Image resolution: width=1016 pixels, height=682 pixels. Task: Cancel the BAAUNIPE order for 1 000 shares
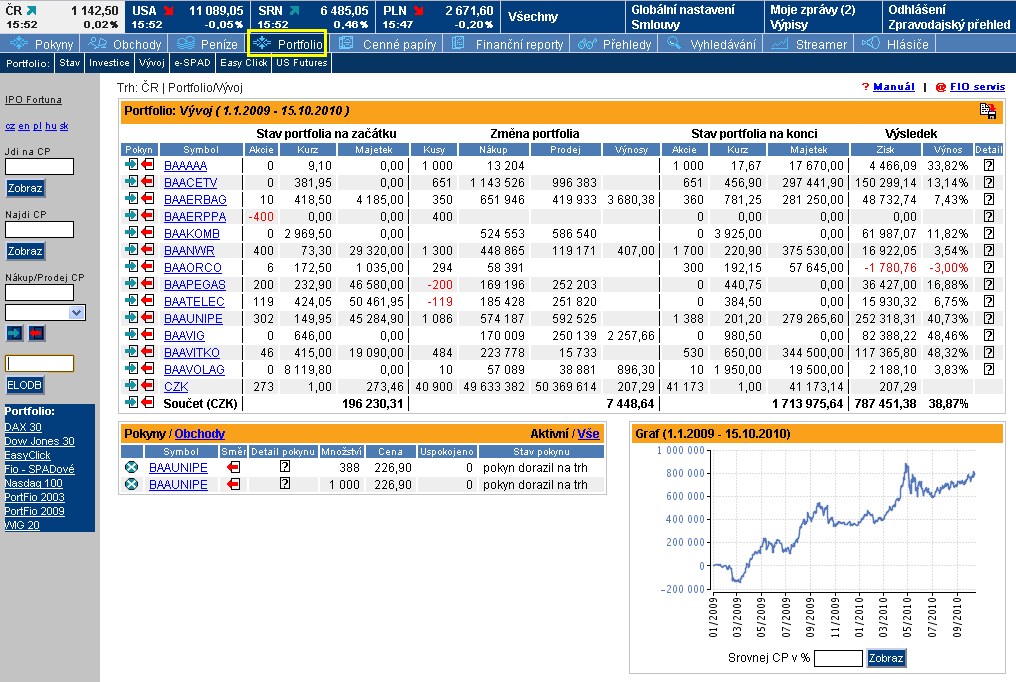click(x=132, y=484)
